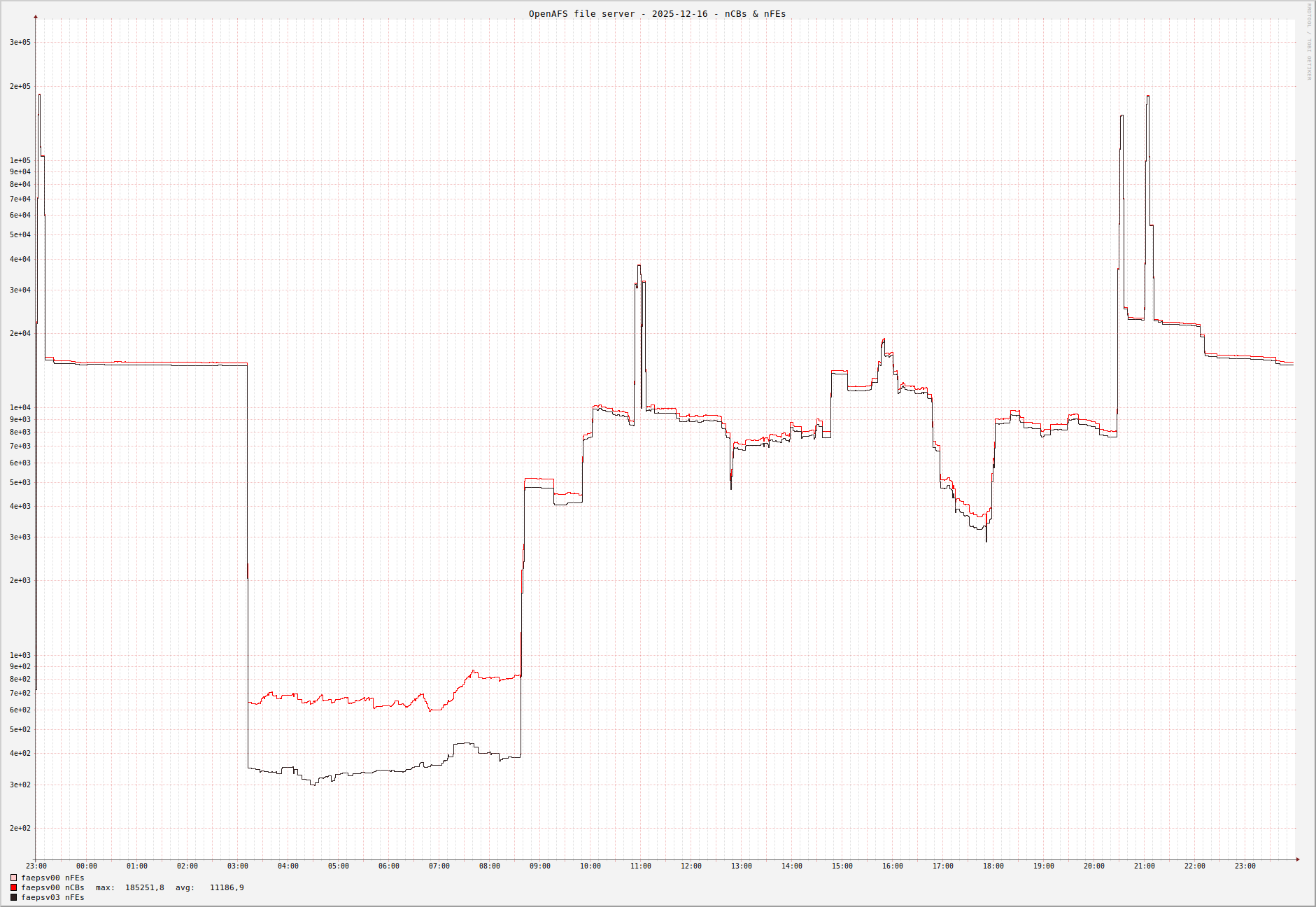Screen dimensions: 1316x907
Task: Click the pink faepsv00 nFEs legend swatch
Action: point(13,878)
